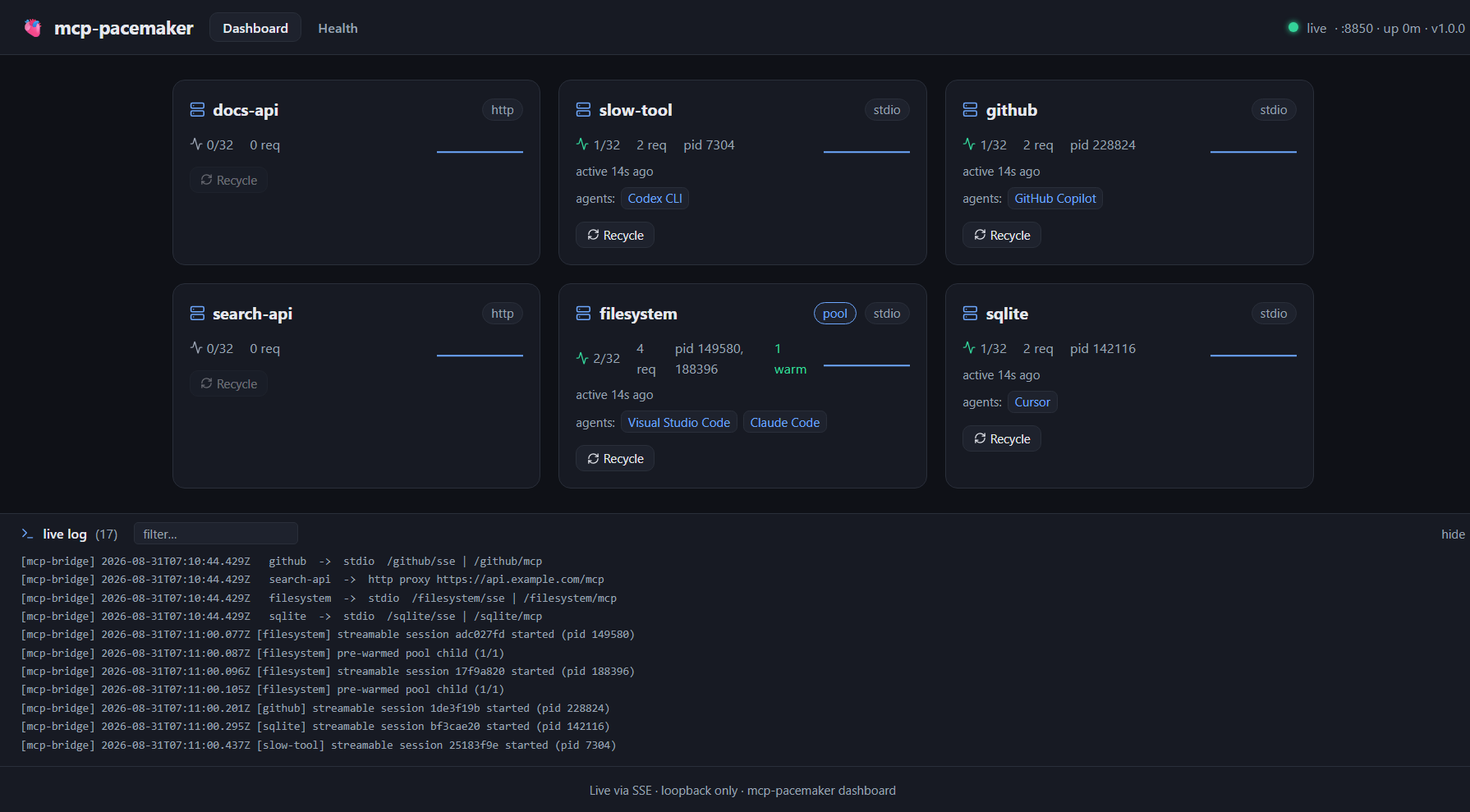Click the server icon beside docs-api
Viewport: 1470px width, 812px height.
[197, 110]
